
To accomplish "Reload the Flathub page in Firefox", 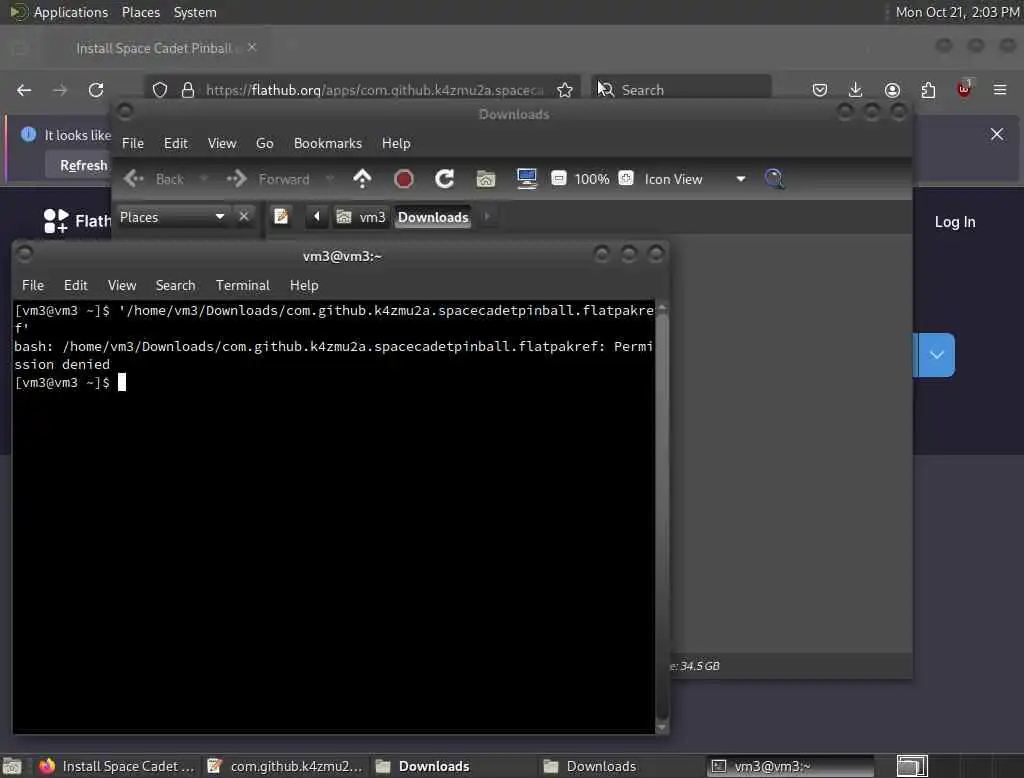I will (x=96, y=90).
